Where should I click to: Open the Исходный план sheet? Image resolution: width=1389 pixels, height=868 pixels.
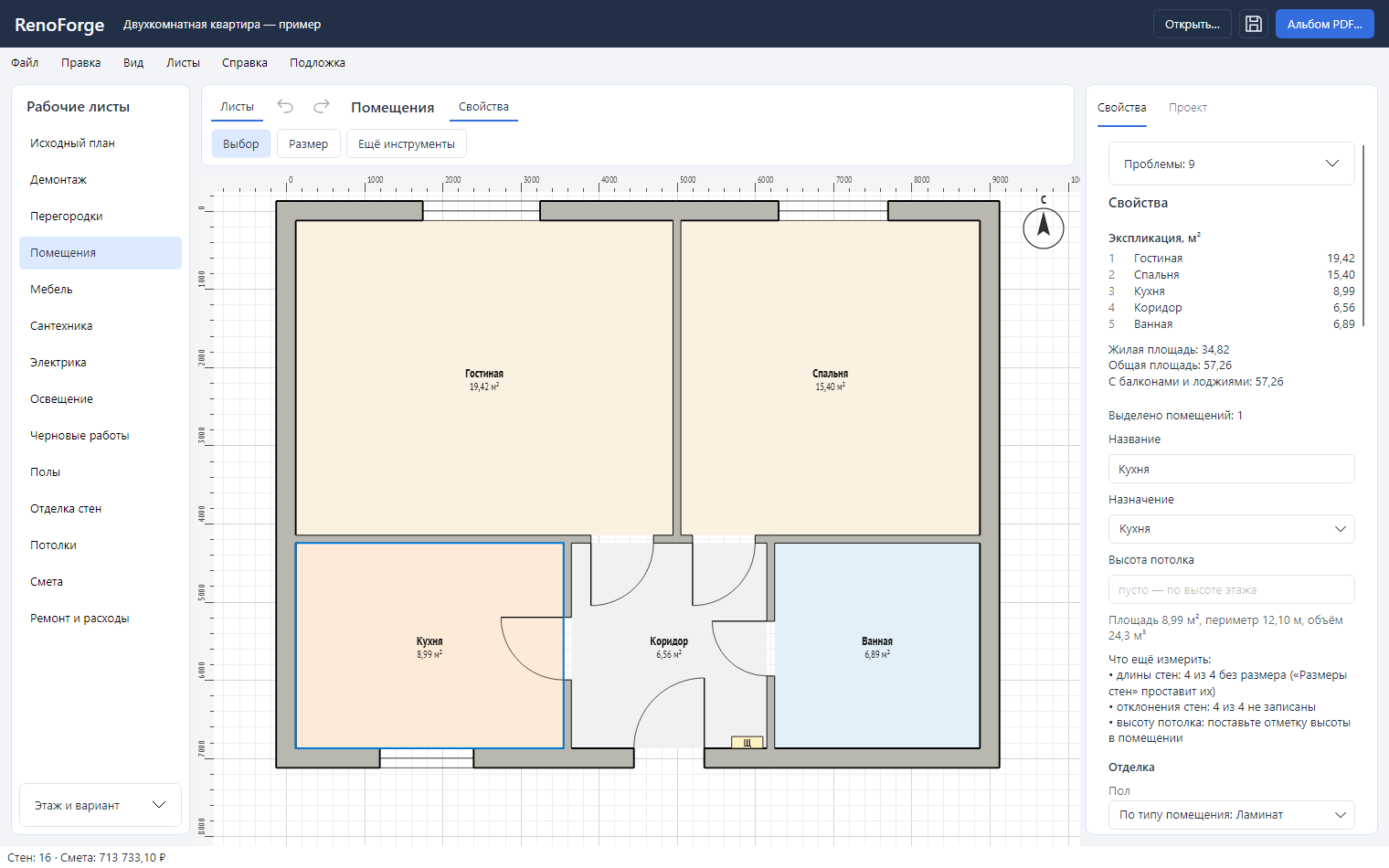click(101, 143)
